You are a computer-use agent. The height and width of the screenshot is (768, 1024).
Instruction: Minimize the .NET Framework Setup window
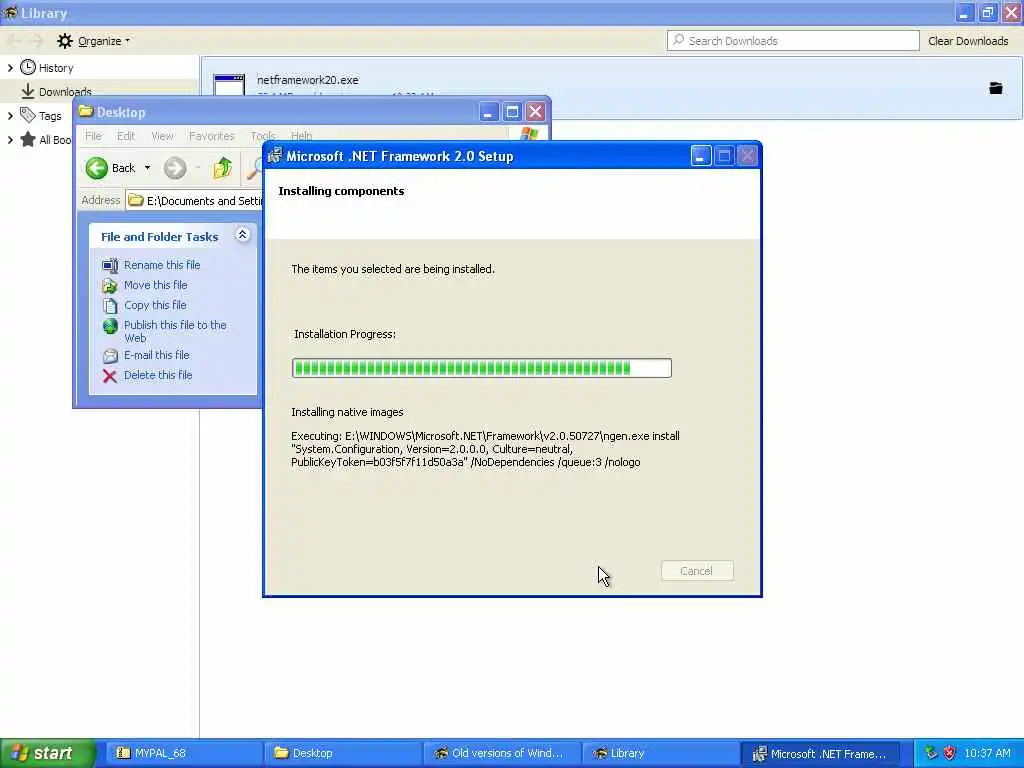[x=700, y=156]
